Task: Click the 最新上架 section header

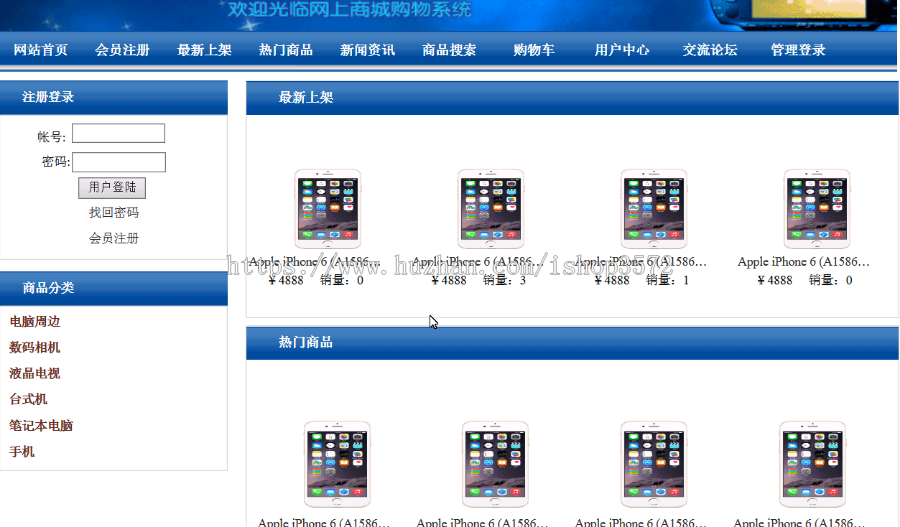Action: tap(306, 98)
